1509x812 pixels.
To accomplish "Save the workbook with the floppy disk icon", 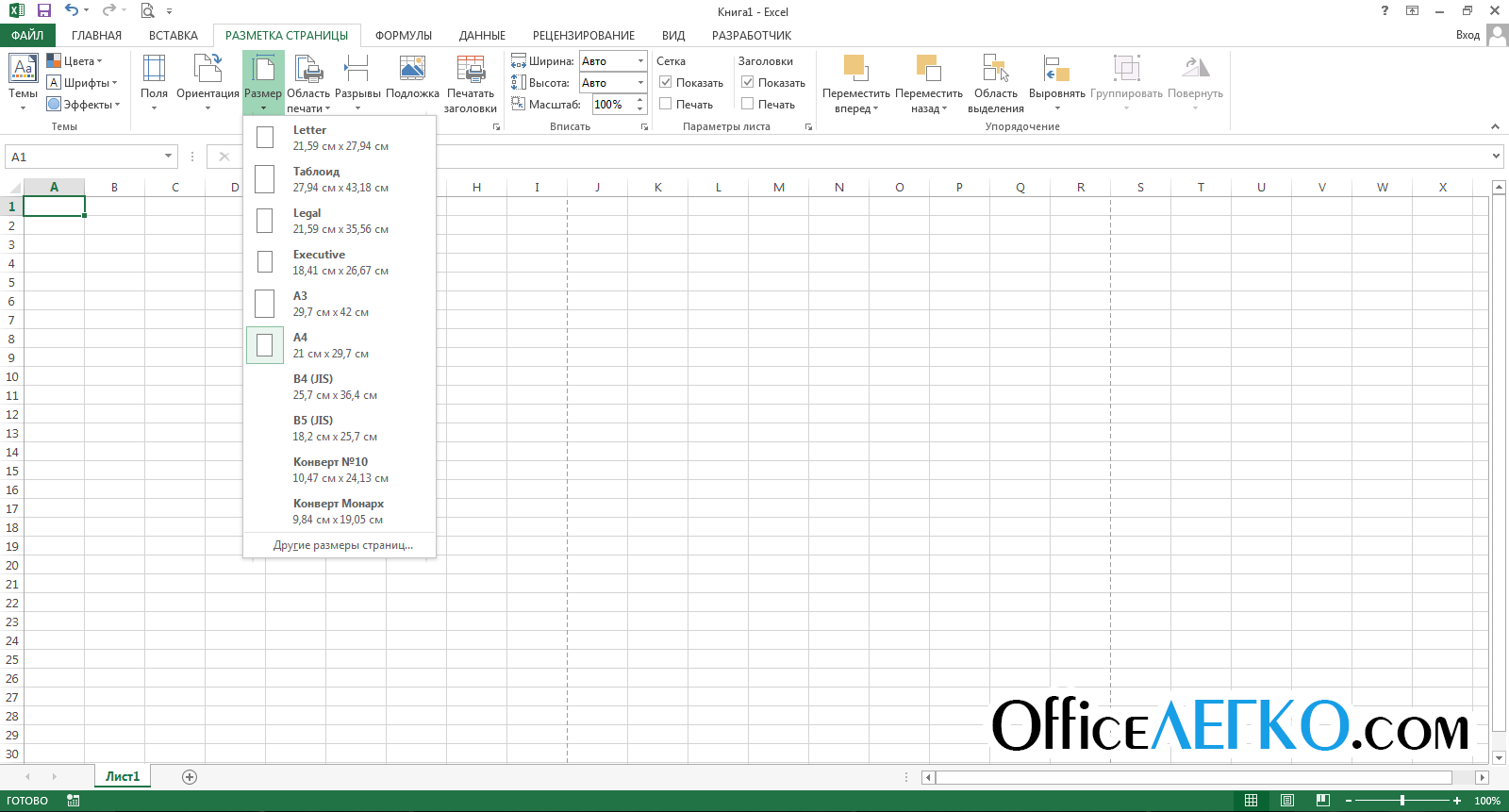I will pyautogui.click(x=44, y=10).
